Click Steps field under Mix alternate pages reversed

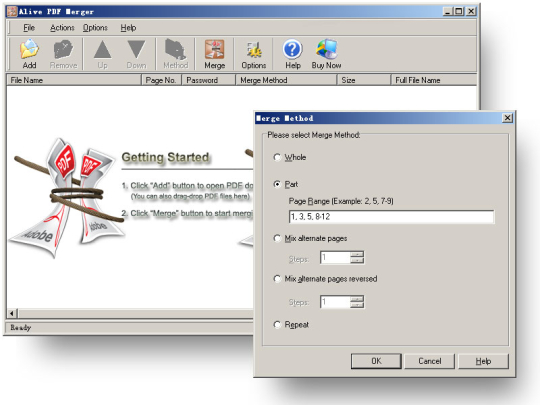pos(335,302)
